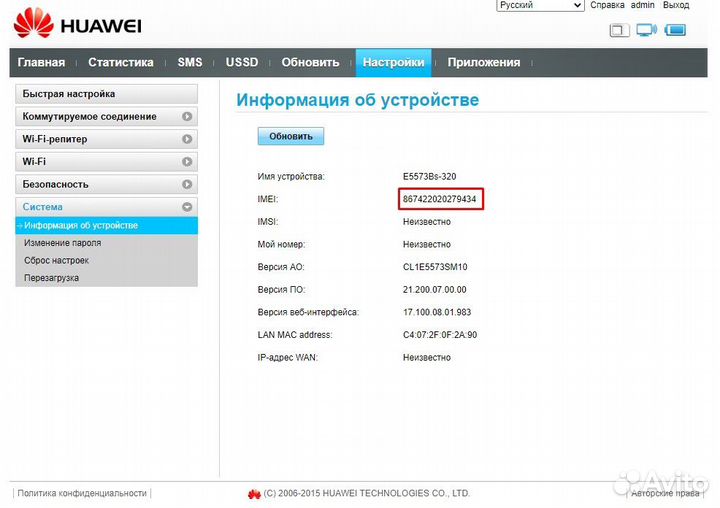Click software version 21.200.07.00.00

[x=435, y=290]
